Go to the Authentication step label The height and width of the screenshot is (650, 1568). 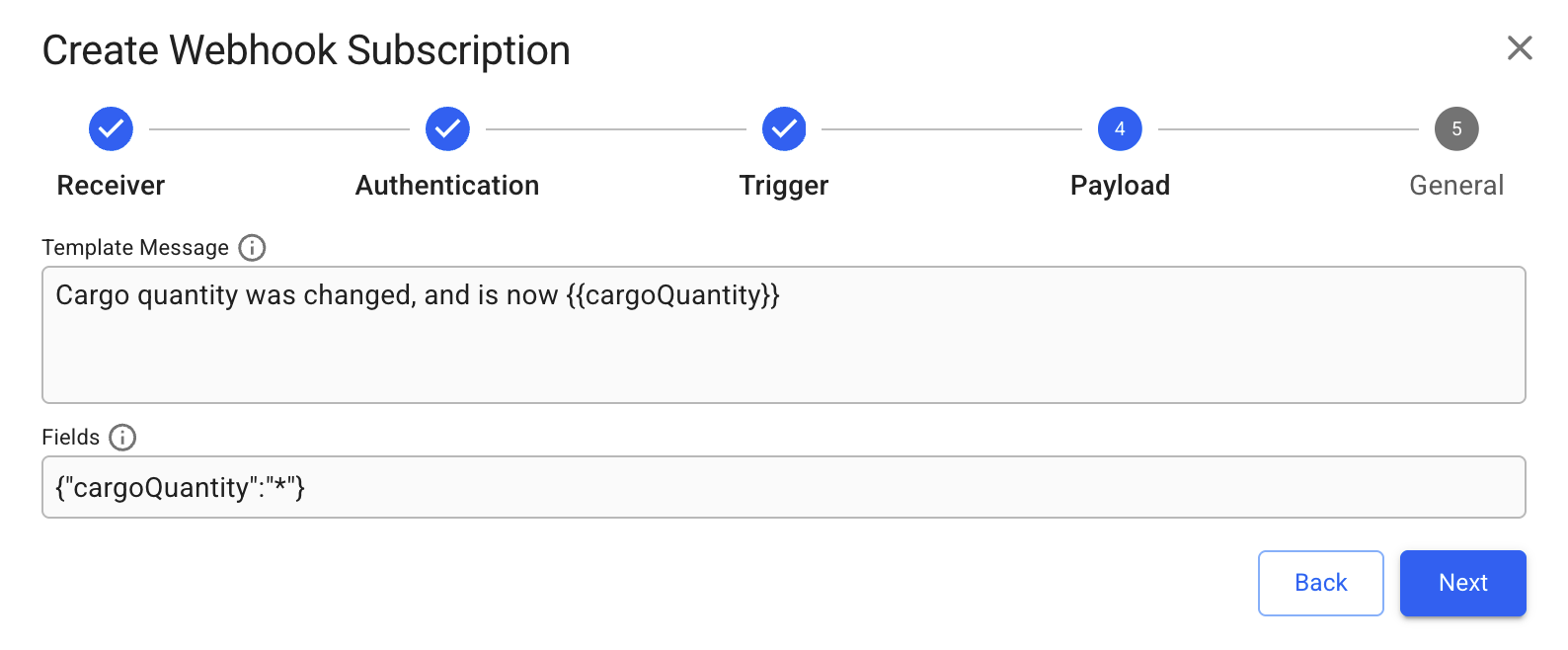click(x=447, y=186)
